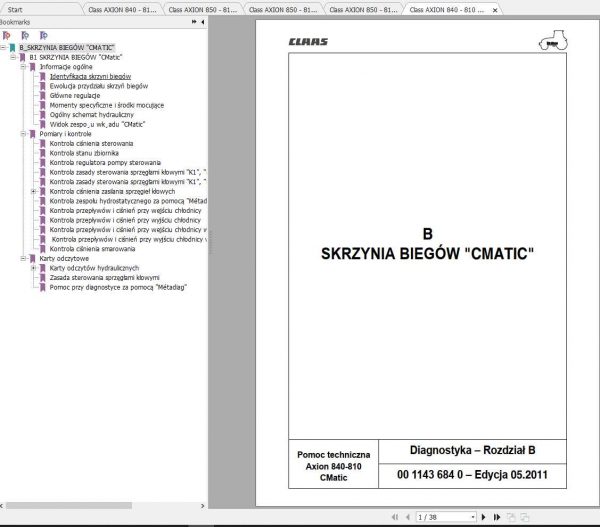Viewport: 600px width, 527px height.
Task: Go to the previous page
Action: [408, 517]
